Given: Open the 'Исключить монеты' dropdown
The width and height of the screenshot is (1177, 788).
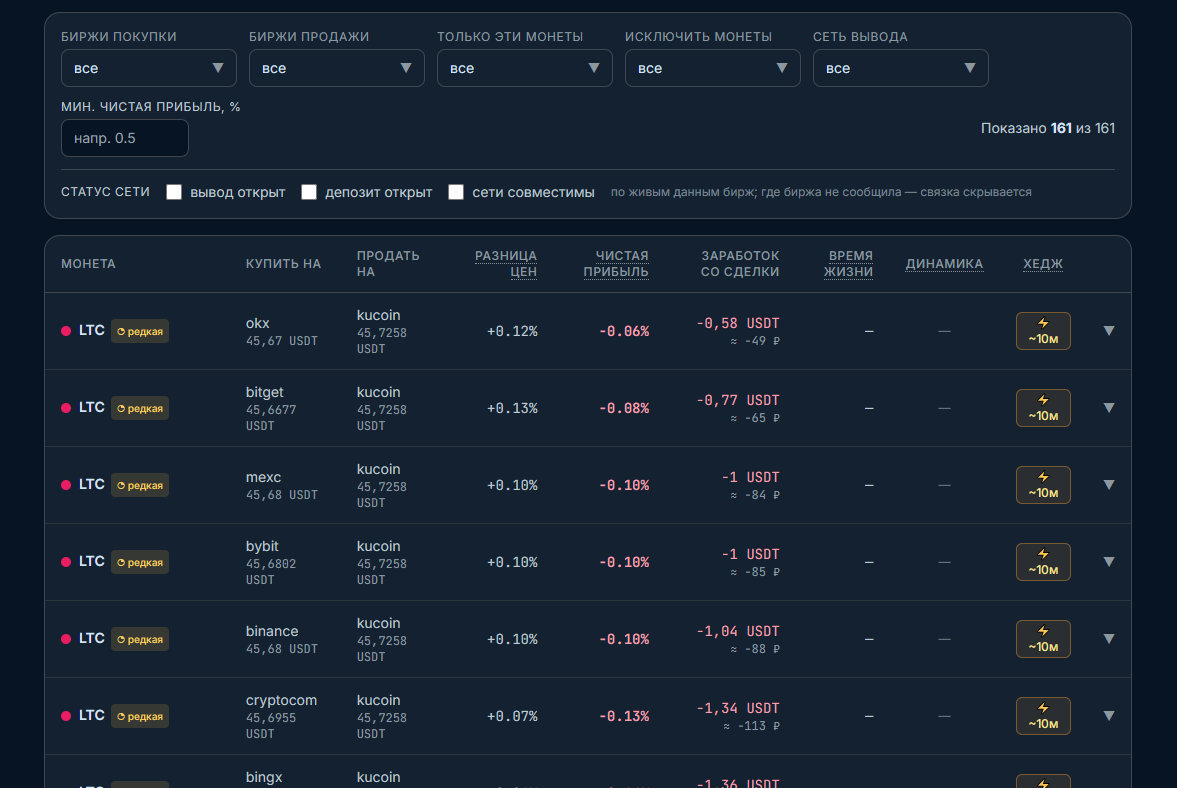Looking at the screenshot, I should click(x=712, y=68).
